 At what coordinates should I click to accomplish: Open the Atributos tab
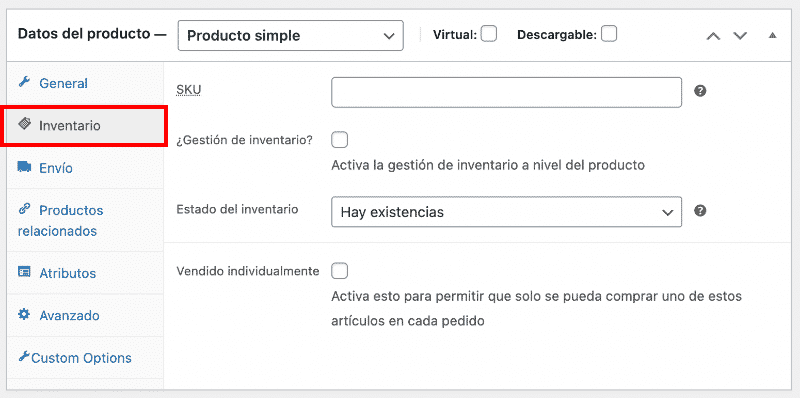pyautogui.click(x=85, y=272)
